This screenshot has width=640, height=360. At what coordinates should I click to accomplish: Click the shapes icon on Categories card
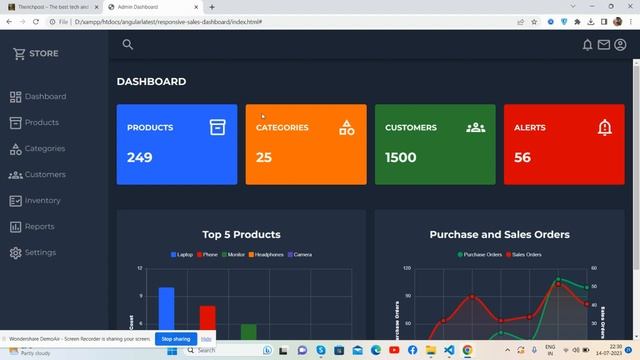pyautogui.click(x=347, y=128)
